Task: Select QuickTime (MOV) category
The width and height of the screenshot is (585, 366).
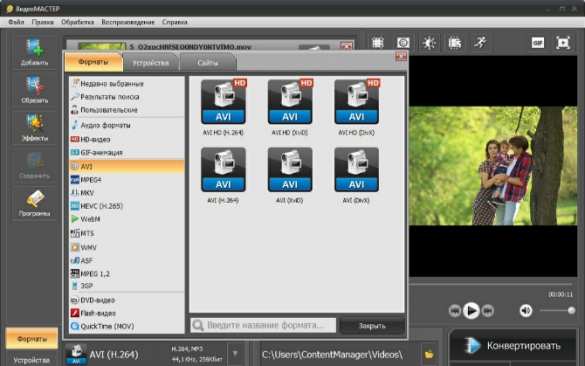Action: 127,326
